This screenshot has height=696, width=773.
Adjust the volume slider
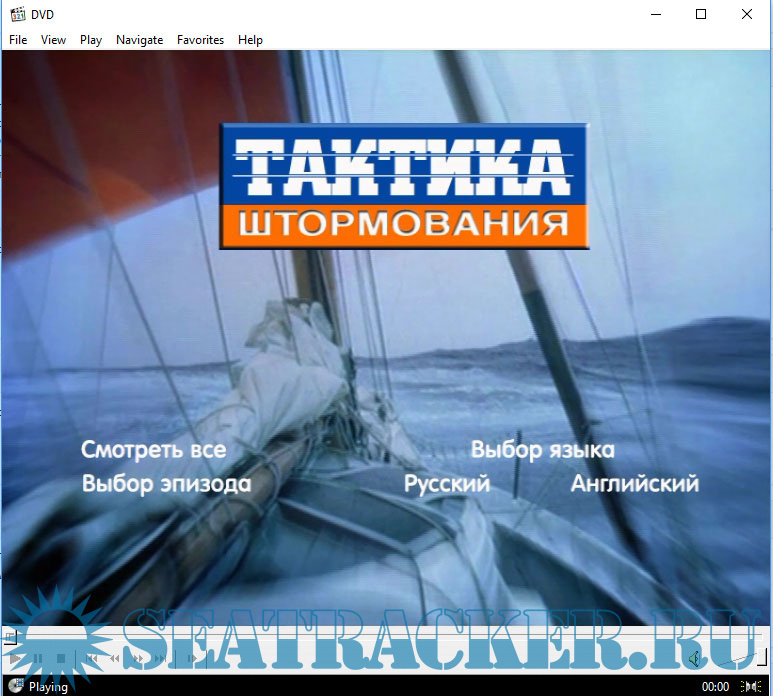coord(733,659)
